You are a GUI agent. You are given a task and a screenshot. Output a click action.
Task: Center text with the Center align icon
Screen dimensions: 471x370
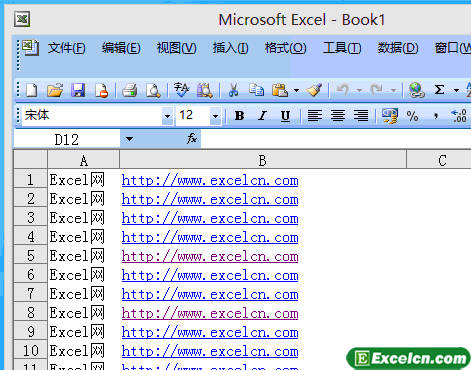338,116
